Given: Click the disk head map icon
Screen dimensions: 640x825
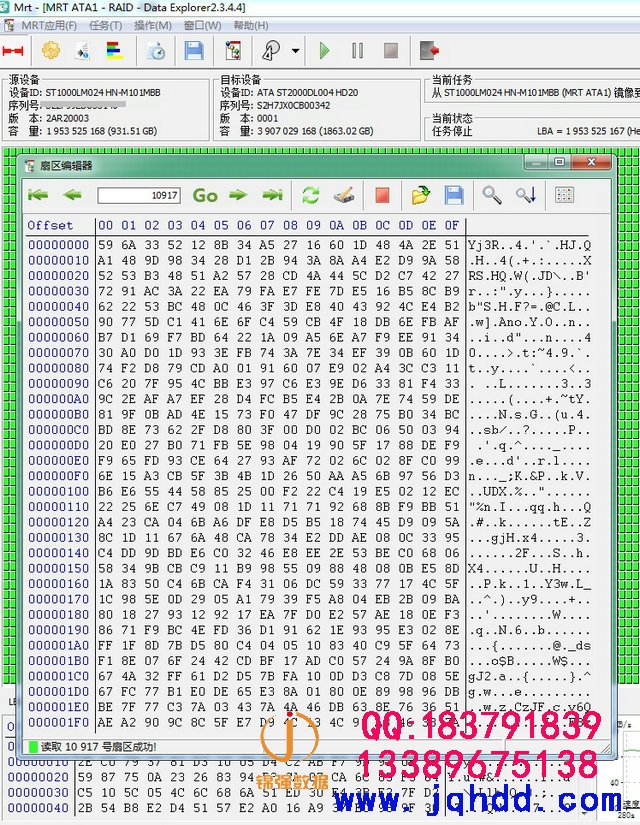Looking at the screenshot, I should (x=271, y=51).
